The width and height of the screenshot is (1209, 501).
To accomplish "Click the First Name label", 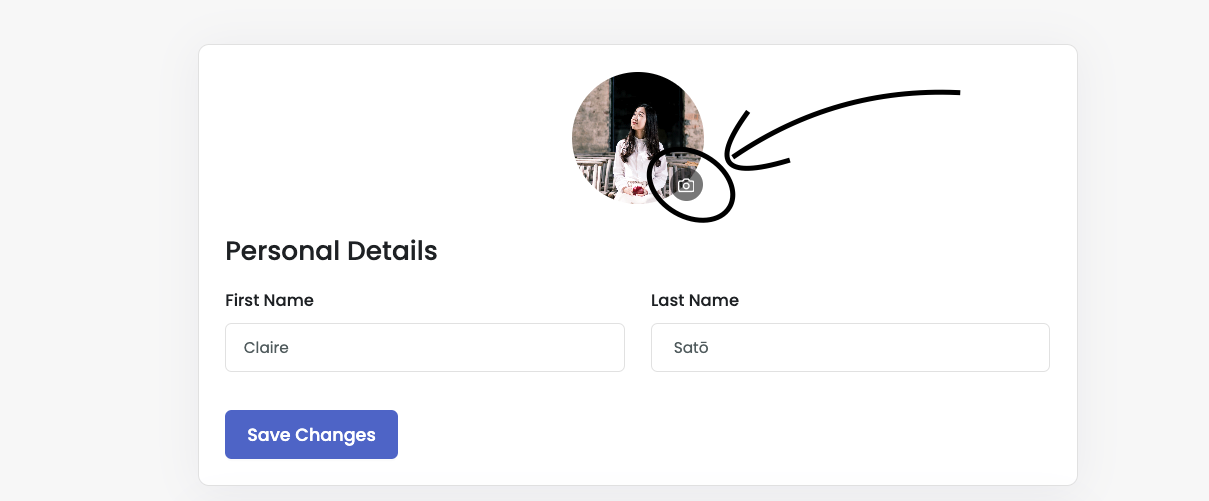I will tap(269, 300).
